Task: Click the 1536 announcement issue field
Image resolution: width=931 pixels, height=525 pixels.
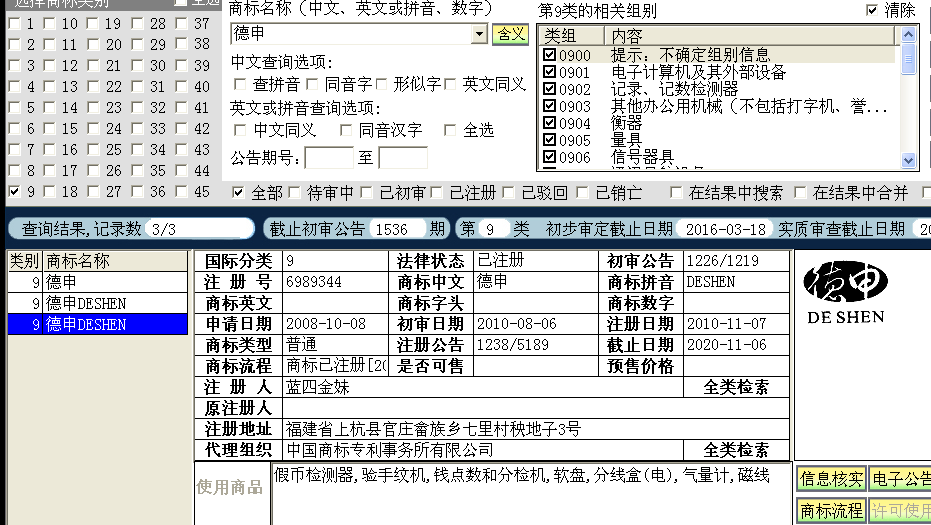Action: pos(397,229)
